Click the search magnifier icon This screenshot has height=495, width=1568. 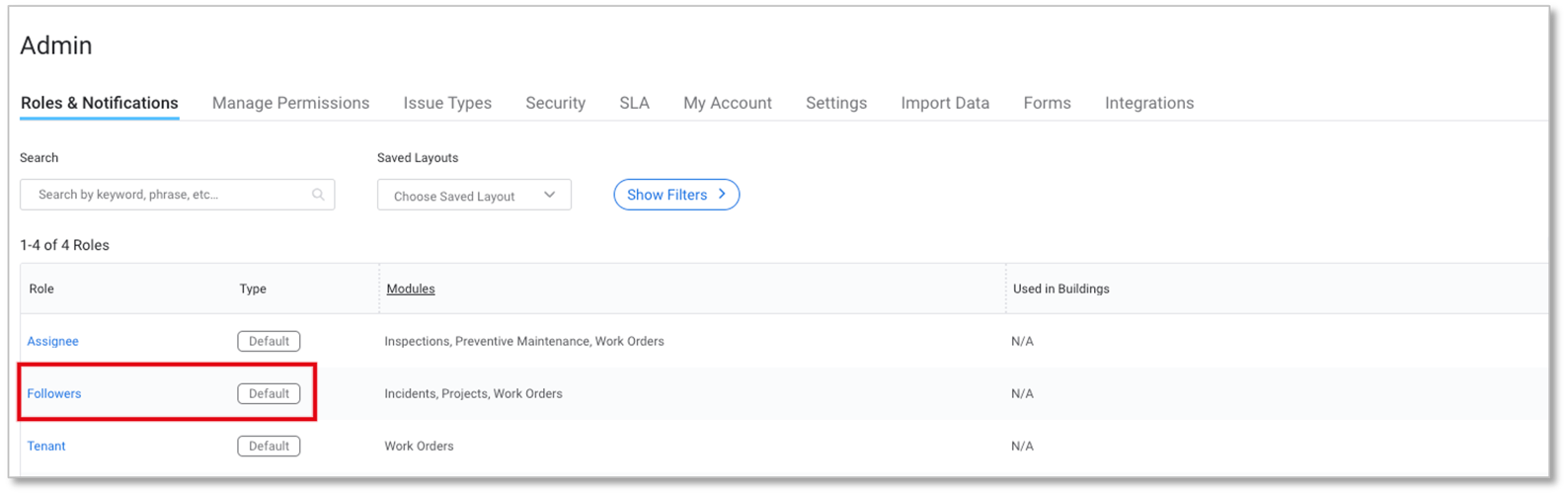click(x=318, y=195)
